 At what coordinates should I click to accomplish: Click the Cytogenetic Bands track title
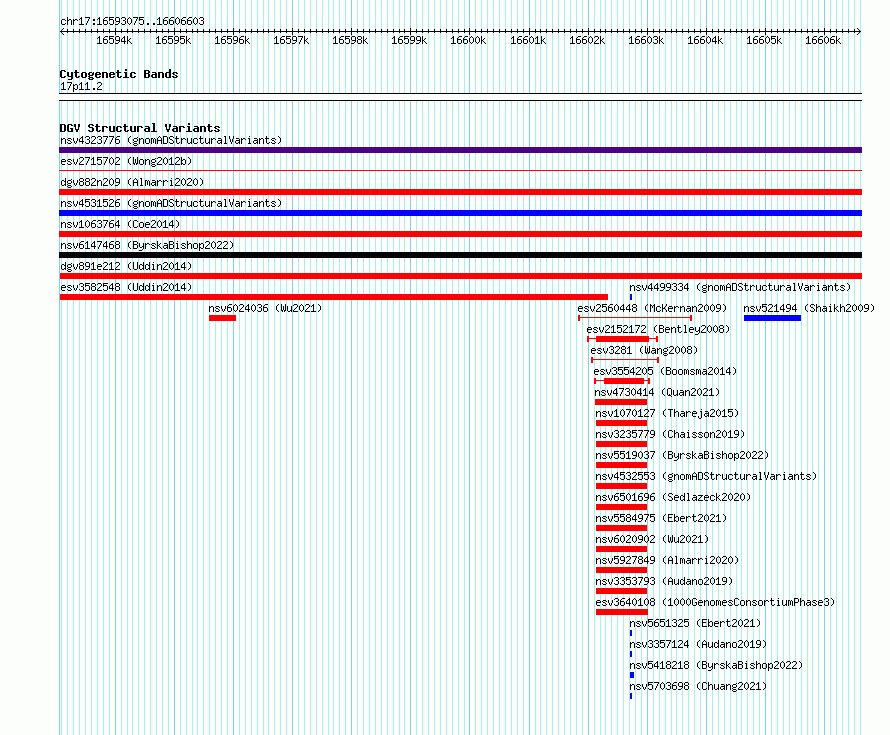[119, 74]
